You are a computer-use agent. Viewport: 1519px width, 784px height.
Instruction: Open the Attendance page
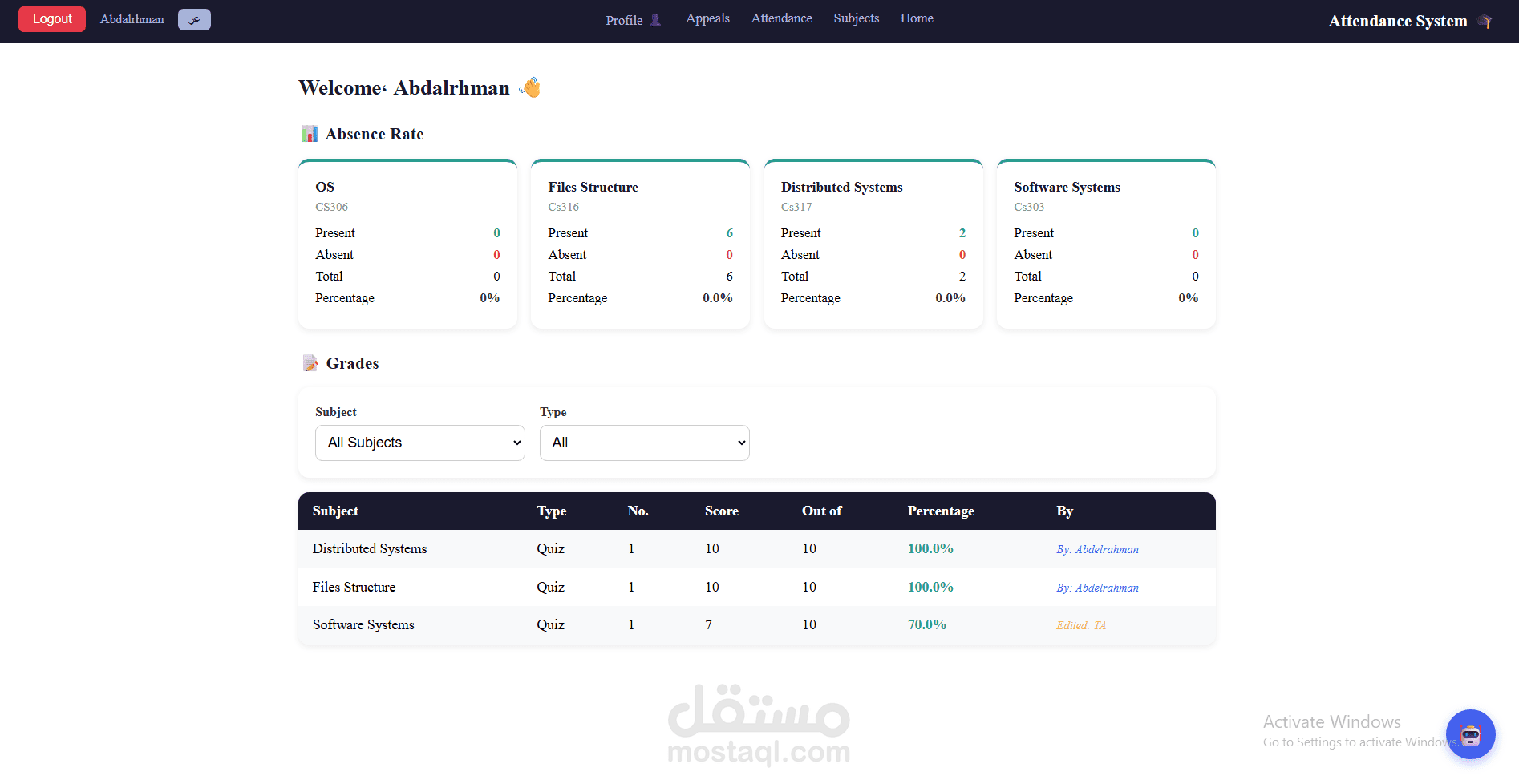(x=781, y=18)
